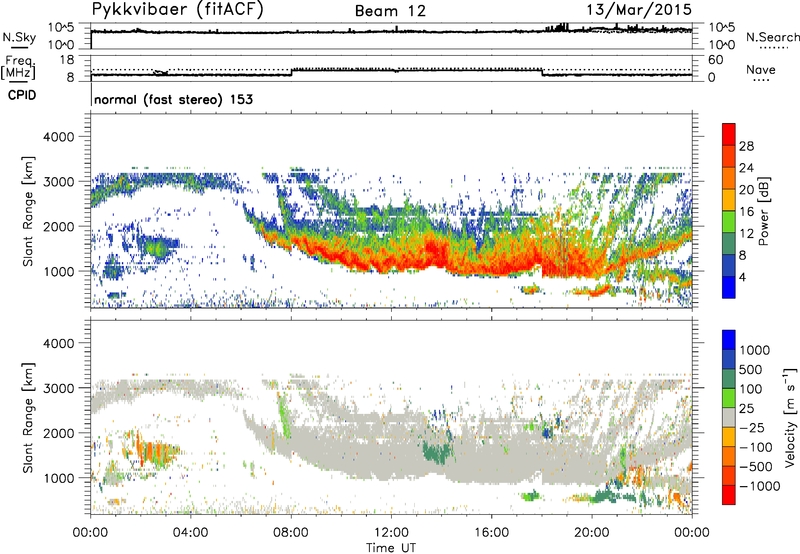Click the Velocity [m s⁻¹] colorbar title

coord(790,417)
